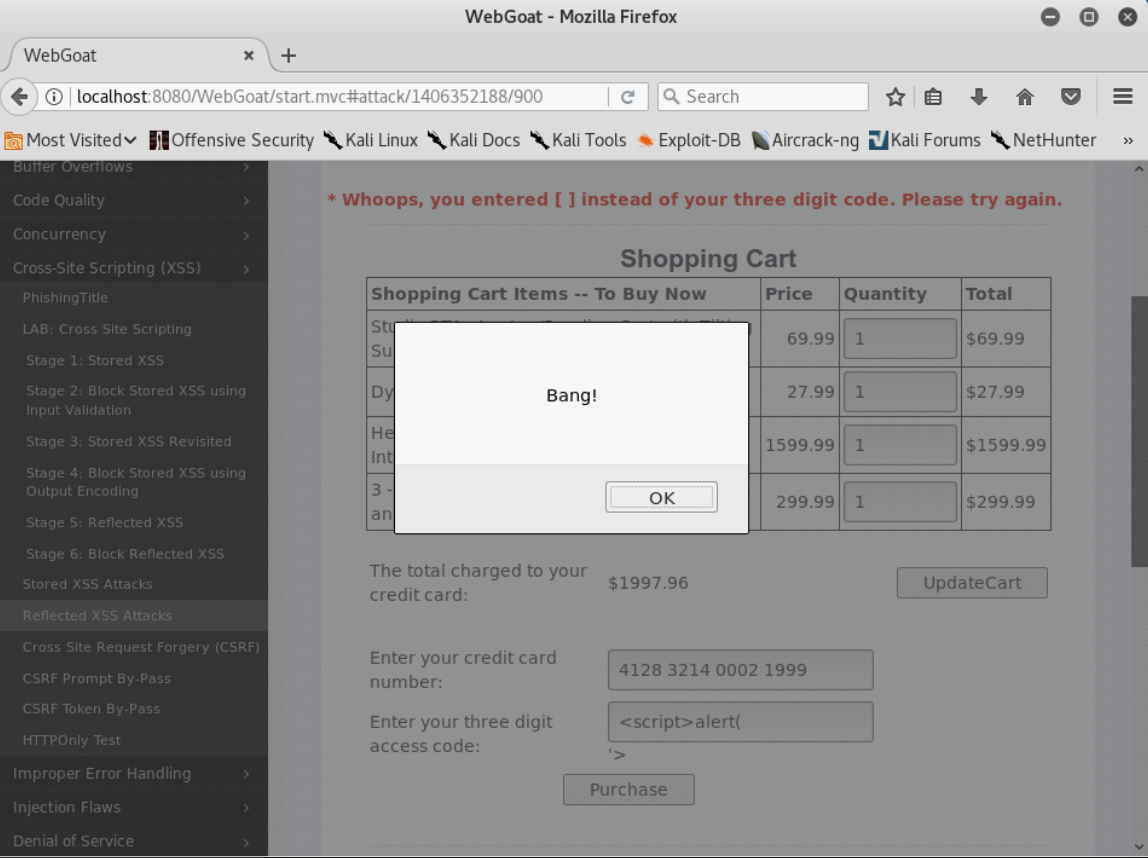1148x858 pixels.
Task: Open Most Visited bookmarks dropdown
Action: click(x=71, y=140)
